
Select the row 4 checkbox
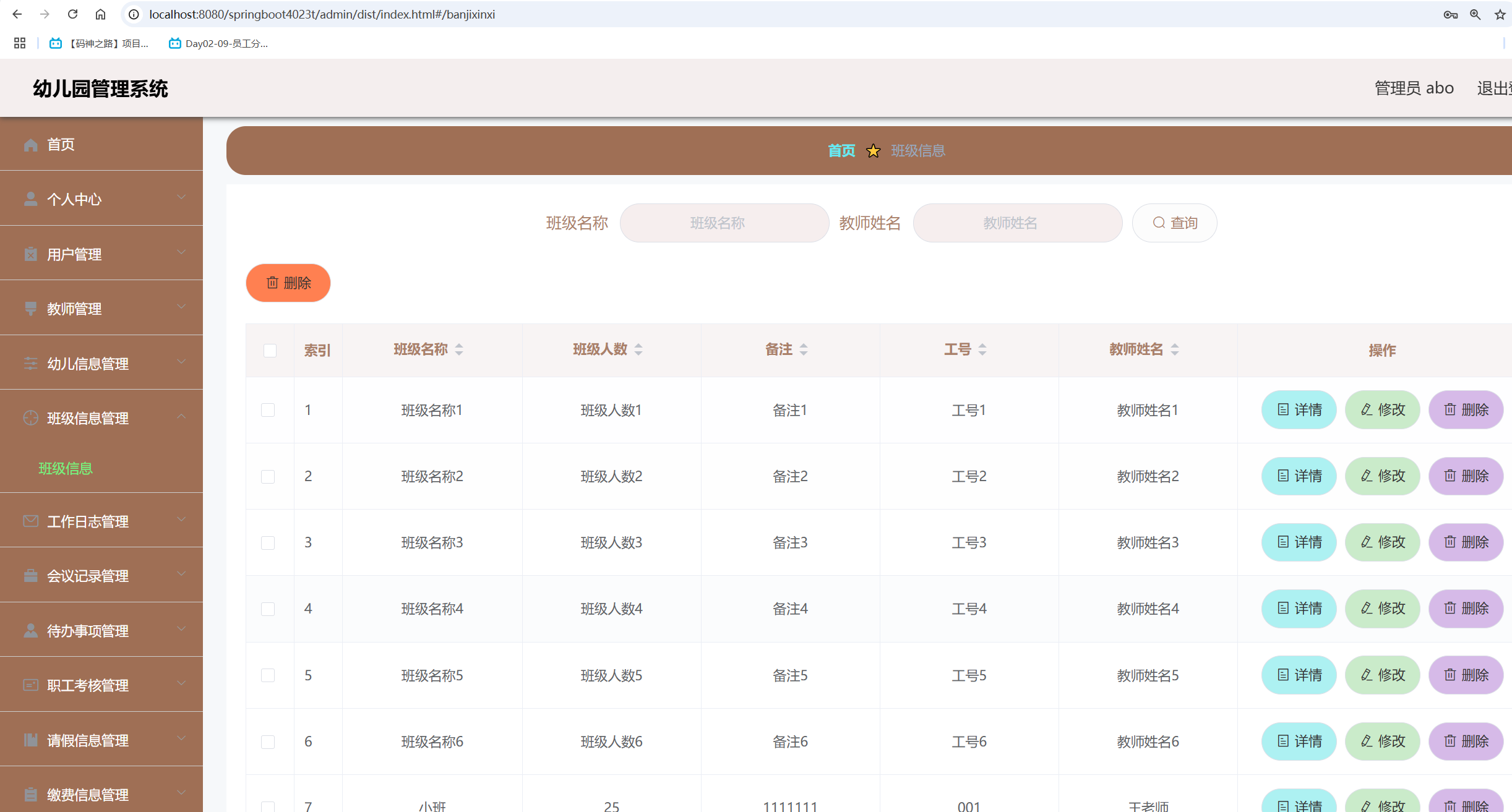(268, 609)
